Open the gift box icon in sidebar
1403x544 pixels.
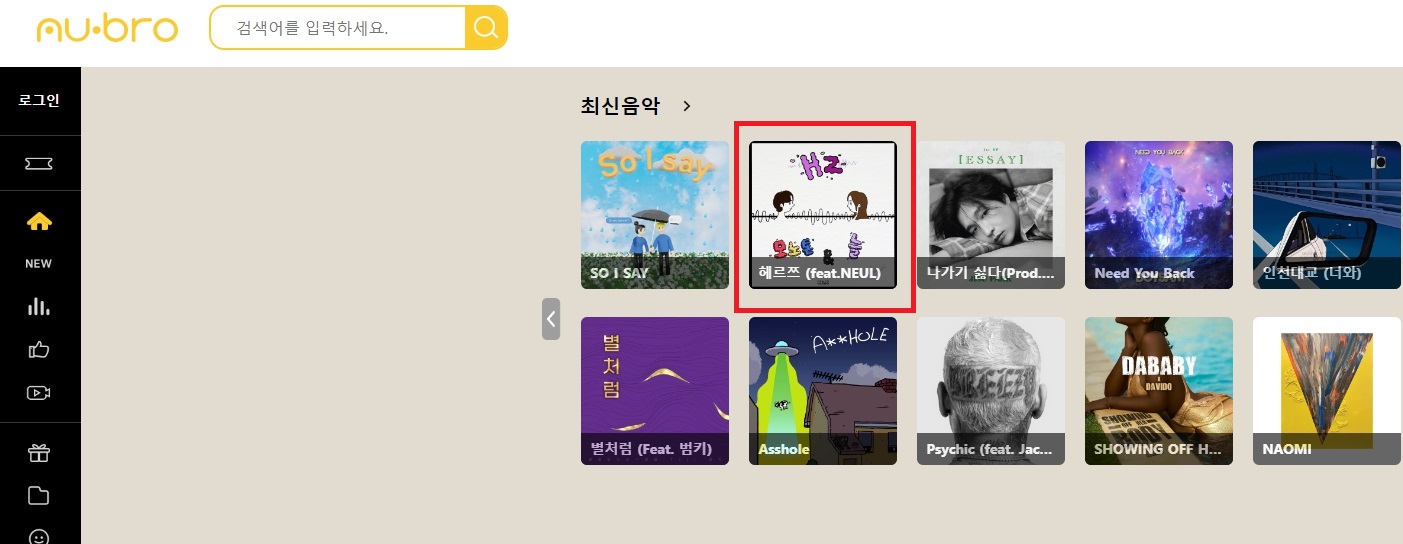click(39, 452)
